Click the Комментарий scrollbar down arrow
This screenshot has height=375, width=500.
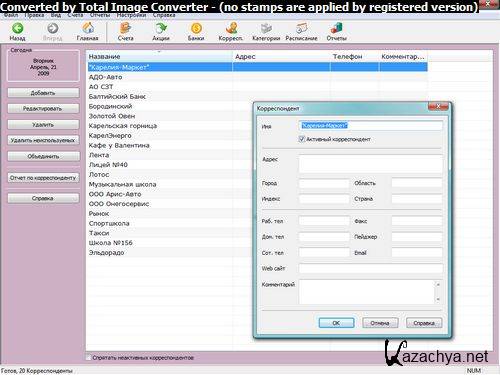[438, 299]
